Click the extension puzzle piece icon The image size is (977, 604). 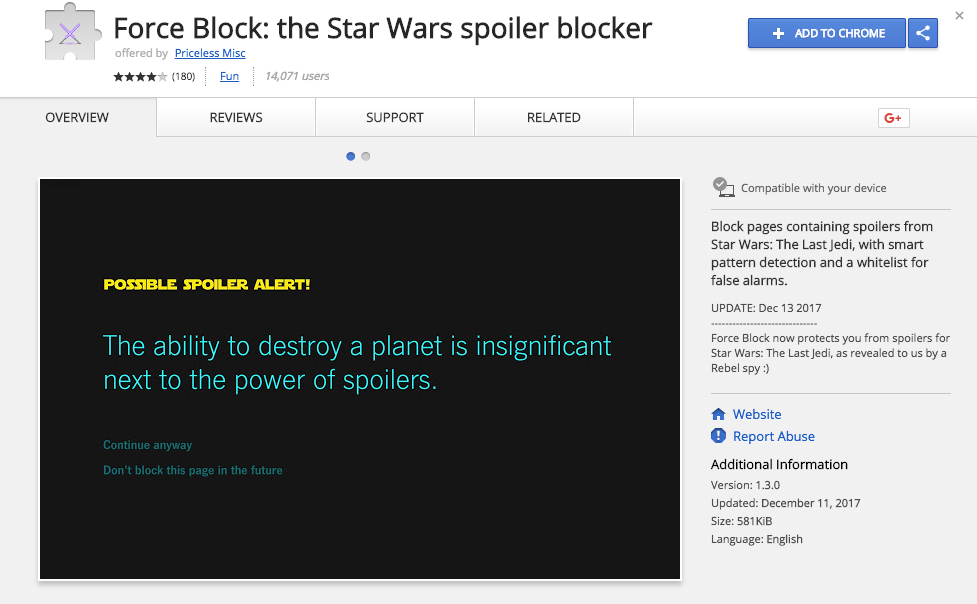click(69, 33)
